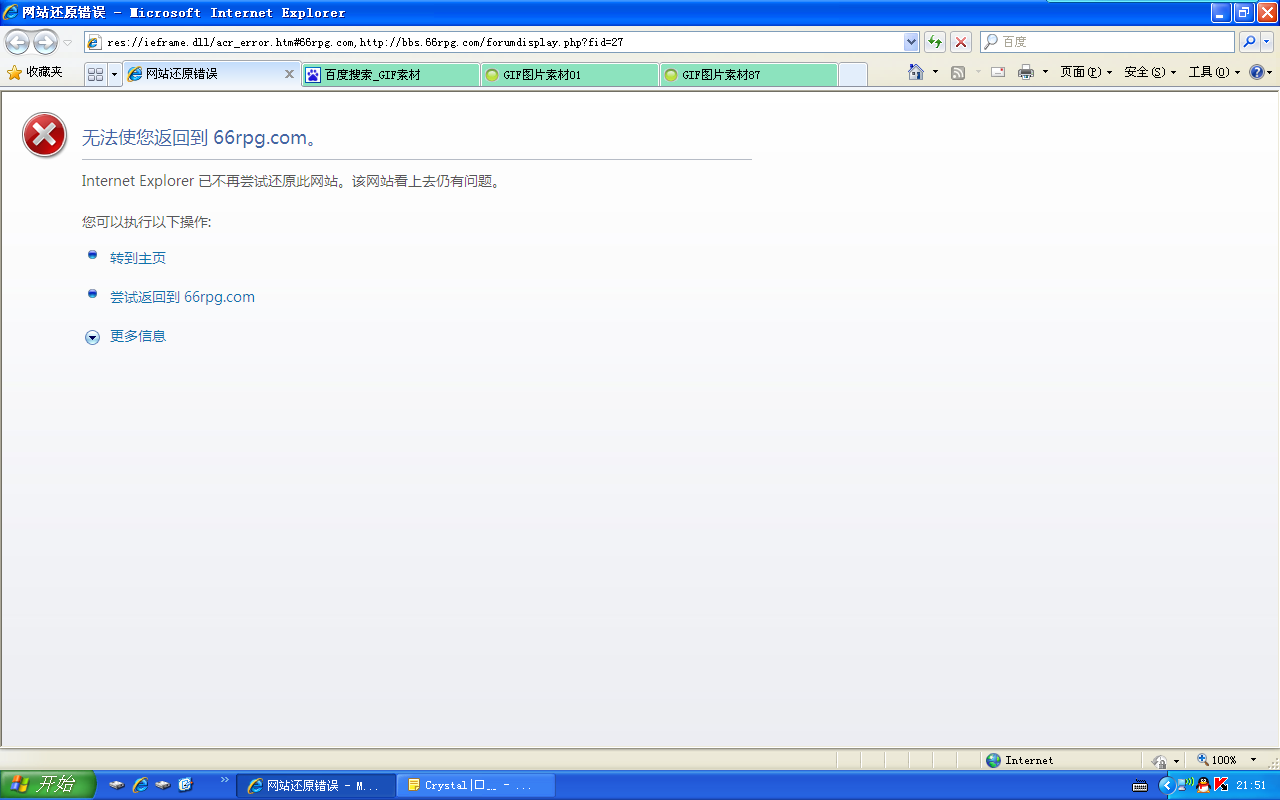Click the Home page icon
This screenshot has width=1280, height=800.
[x=916, y=72]
